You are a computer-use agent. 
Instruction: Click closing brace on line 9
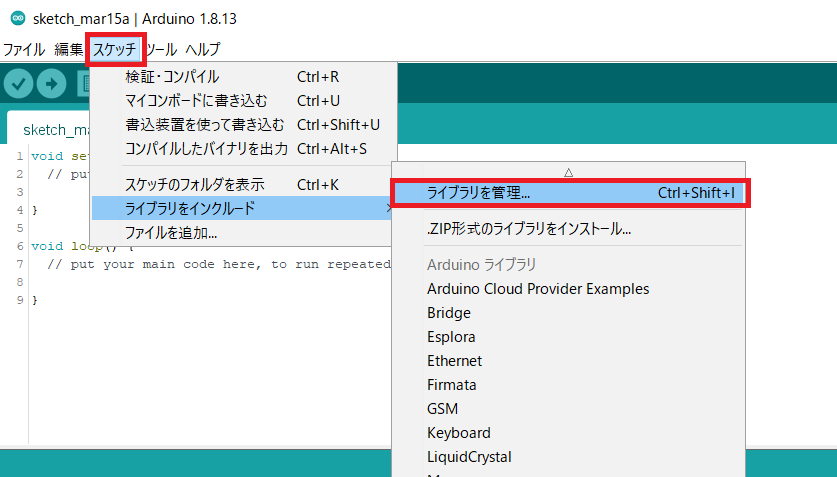[x=35, y=300]
